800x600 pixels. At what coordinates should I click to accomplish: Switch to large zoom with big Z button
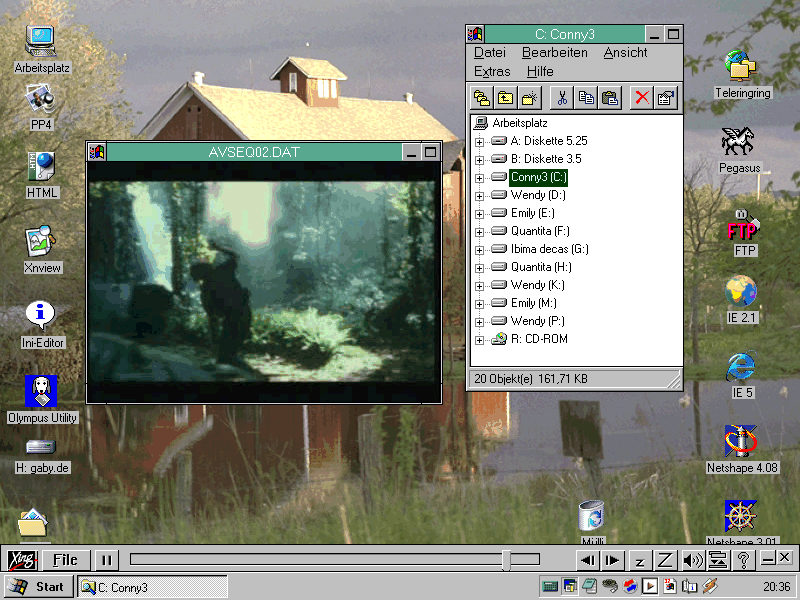coord(664,560)
